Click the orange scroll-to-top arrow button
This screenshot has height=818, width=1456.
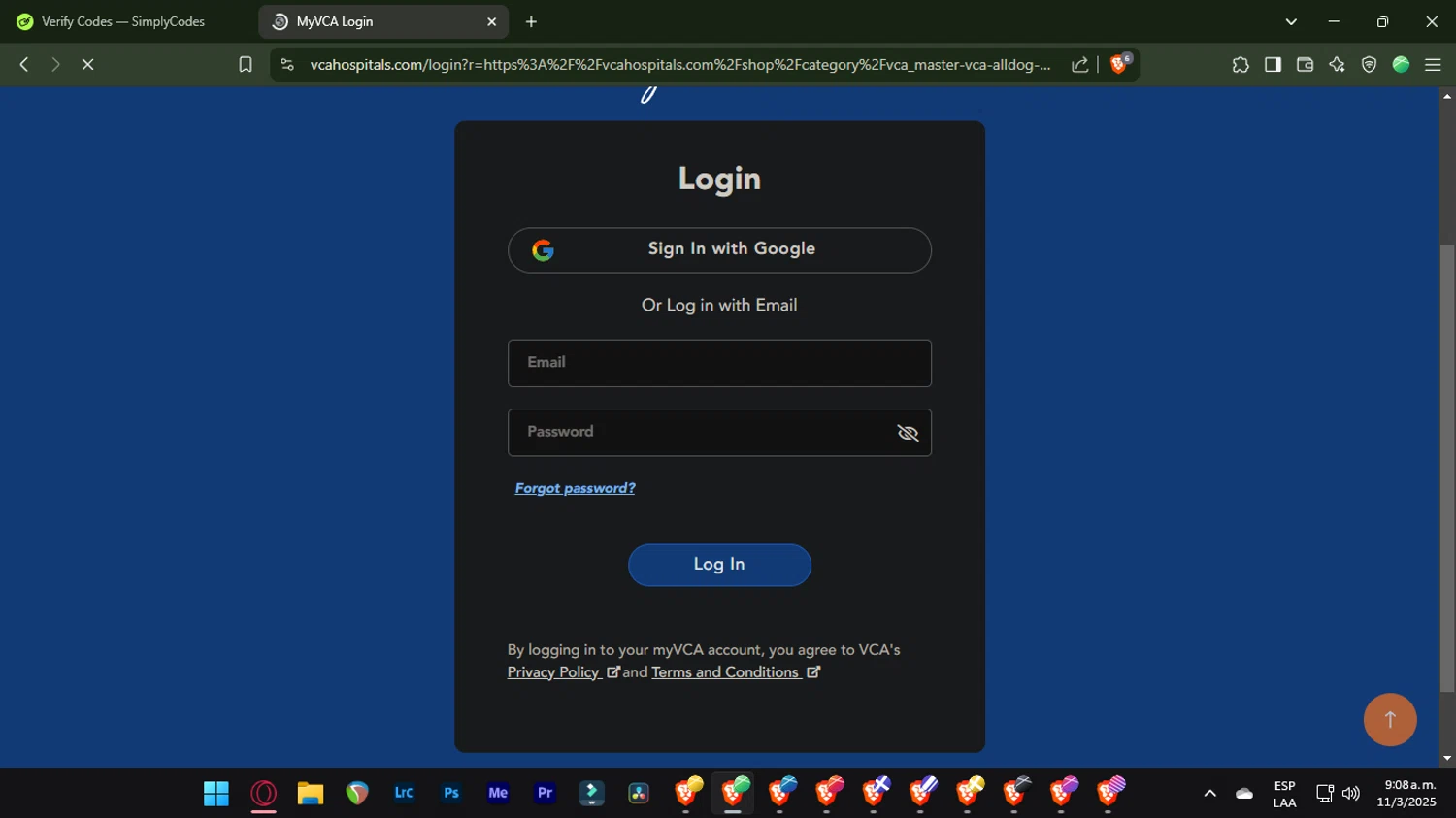pyautogui.click(x=1390, y=719)
